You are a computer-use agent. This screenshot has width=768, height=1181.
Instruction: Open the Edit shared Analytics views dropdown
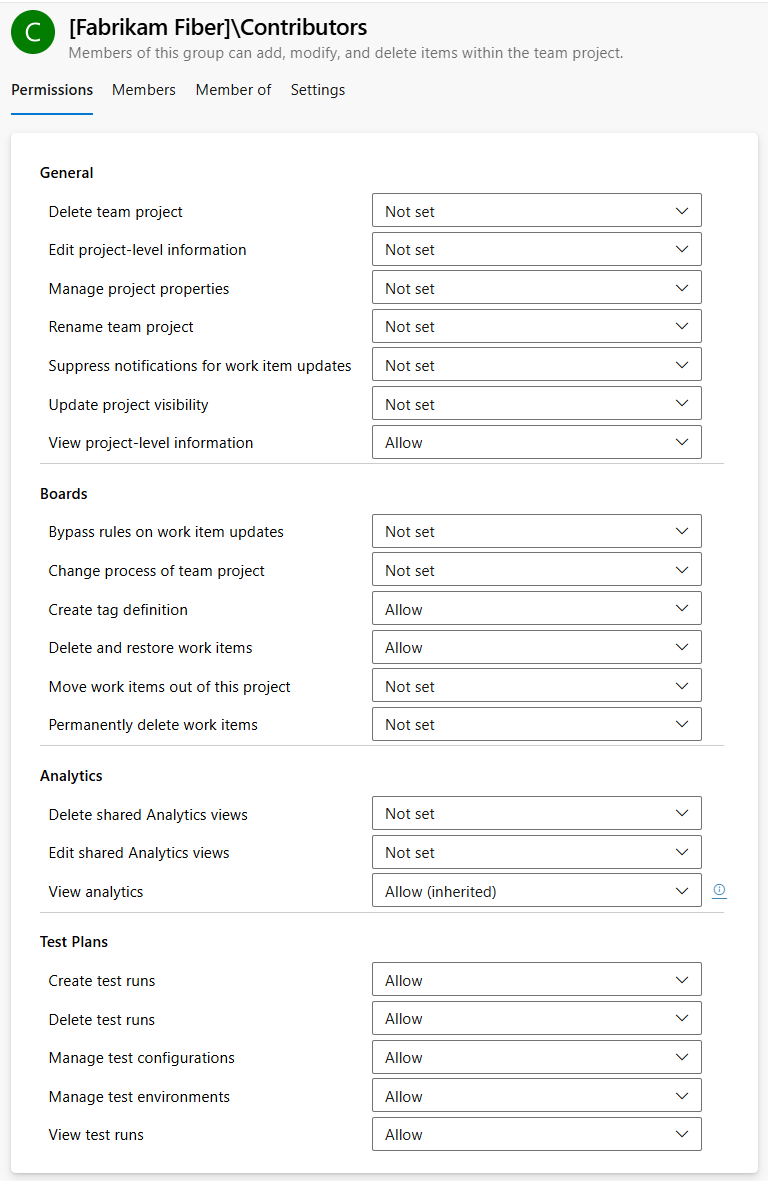point(536,852)
